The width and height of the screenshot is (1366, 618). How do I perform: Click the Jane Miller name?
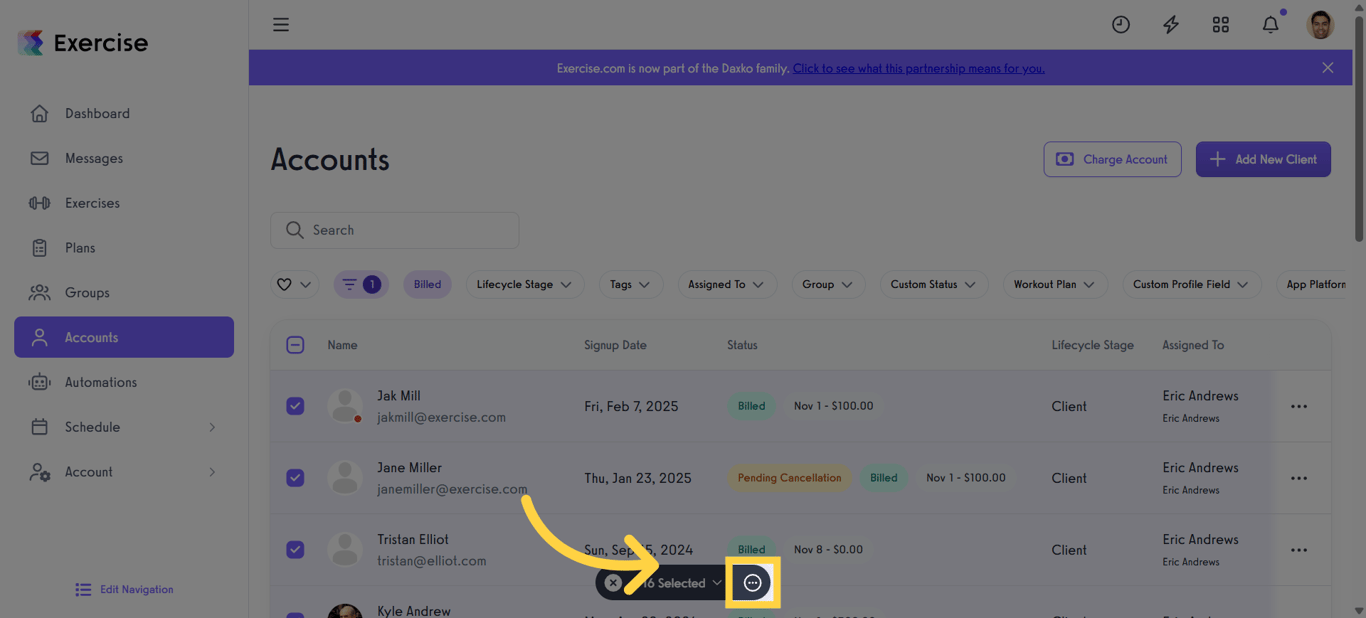click(x=409, y=467)
